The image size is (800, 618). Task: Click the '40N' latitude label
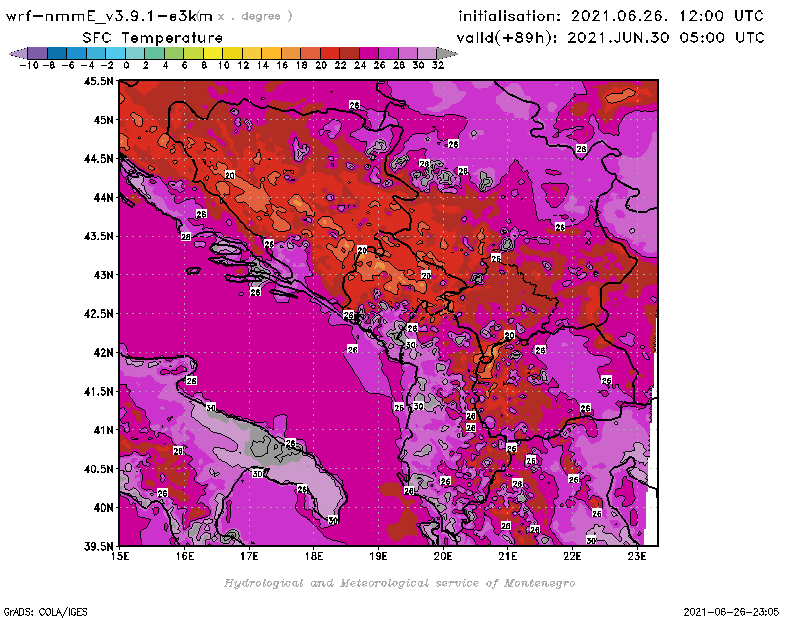103,508
